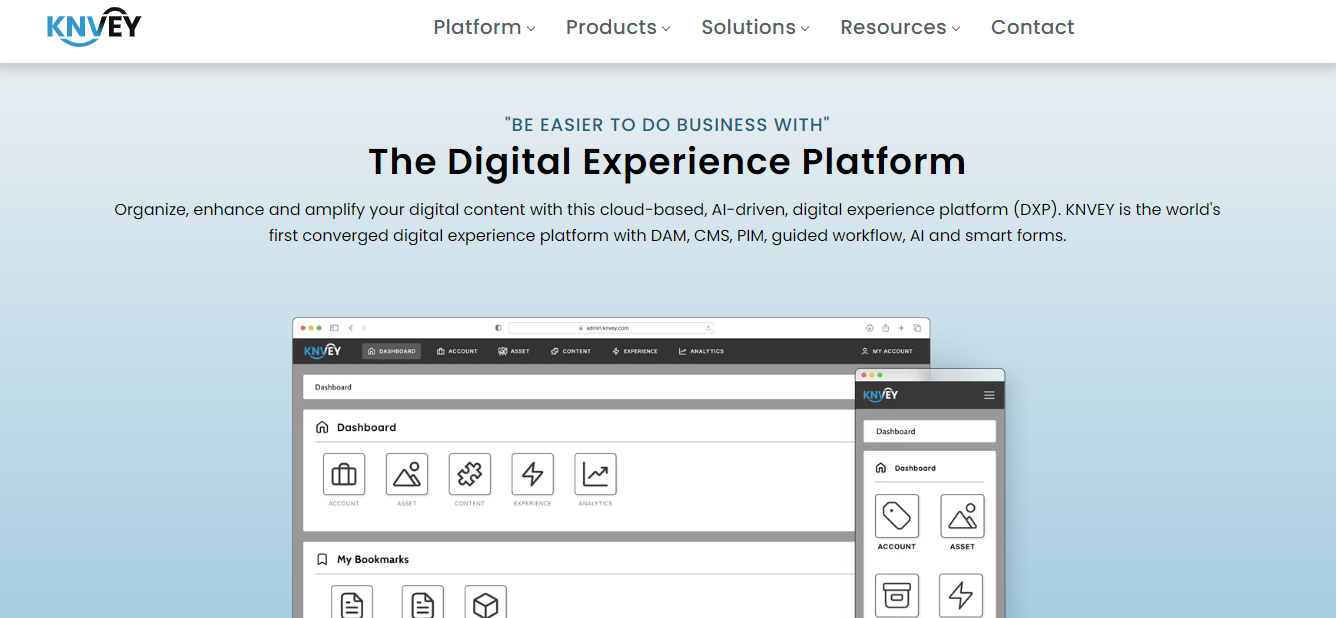Click the plus new-tab icon in mockup browser
The image size is (1336, 618).
tap(901, 328)
